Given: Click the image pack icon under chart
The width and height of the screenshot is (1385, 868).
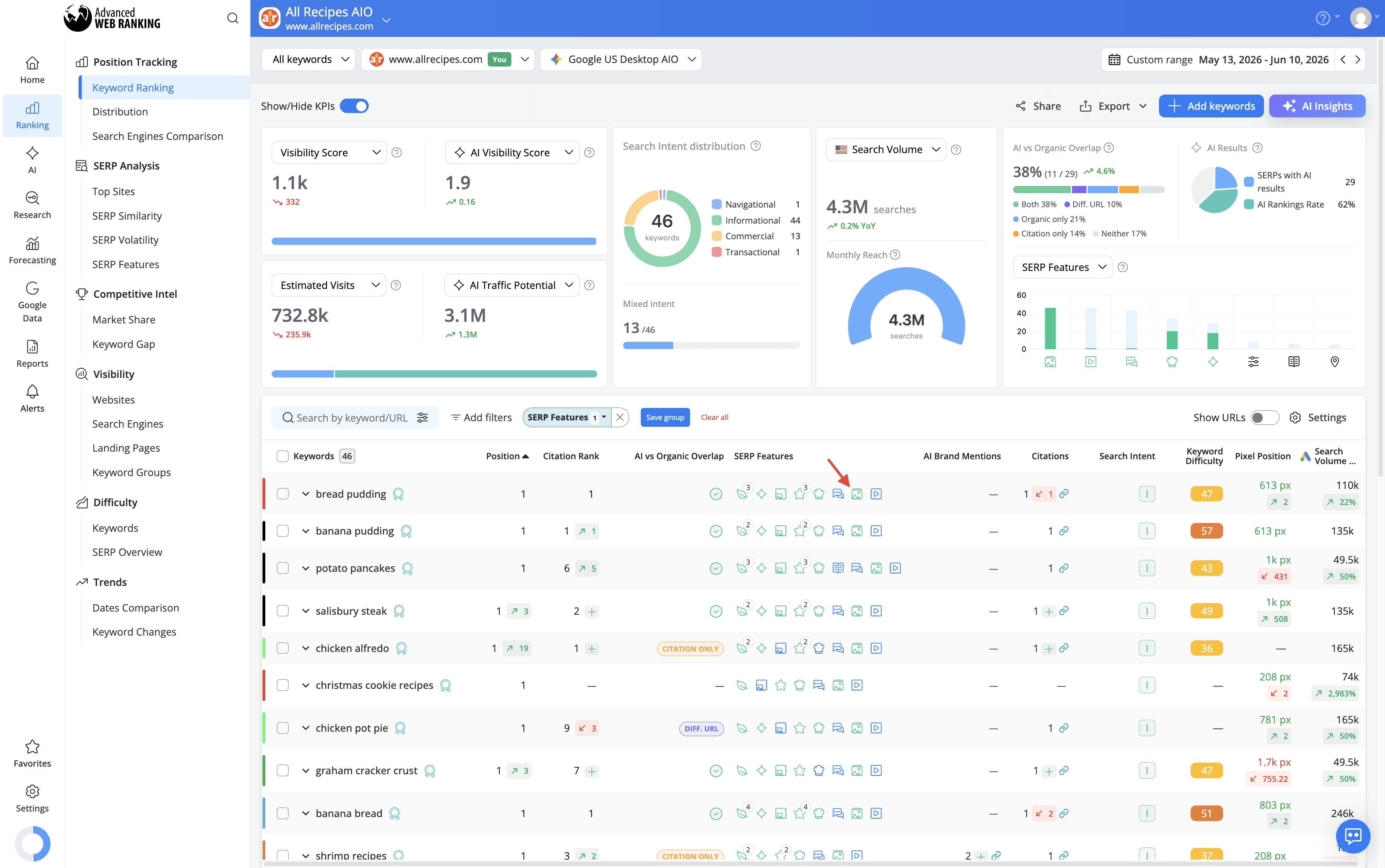Looking at the screenshot, I should point(1050,361).
